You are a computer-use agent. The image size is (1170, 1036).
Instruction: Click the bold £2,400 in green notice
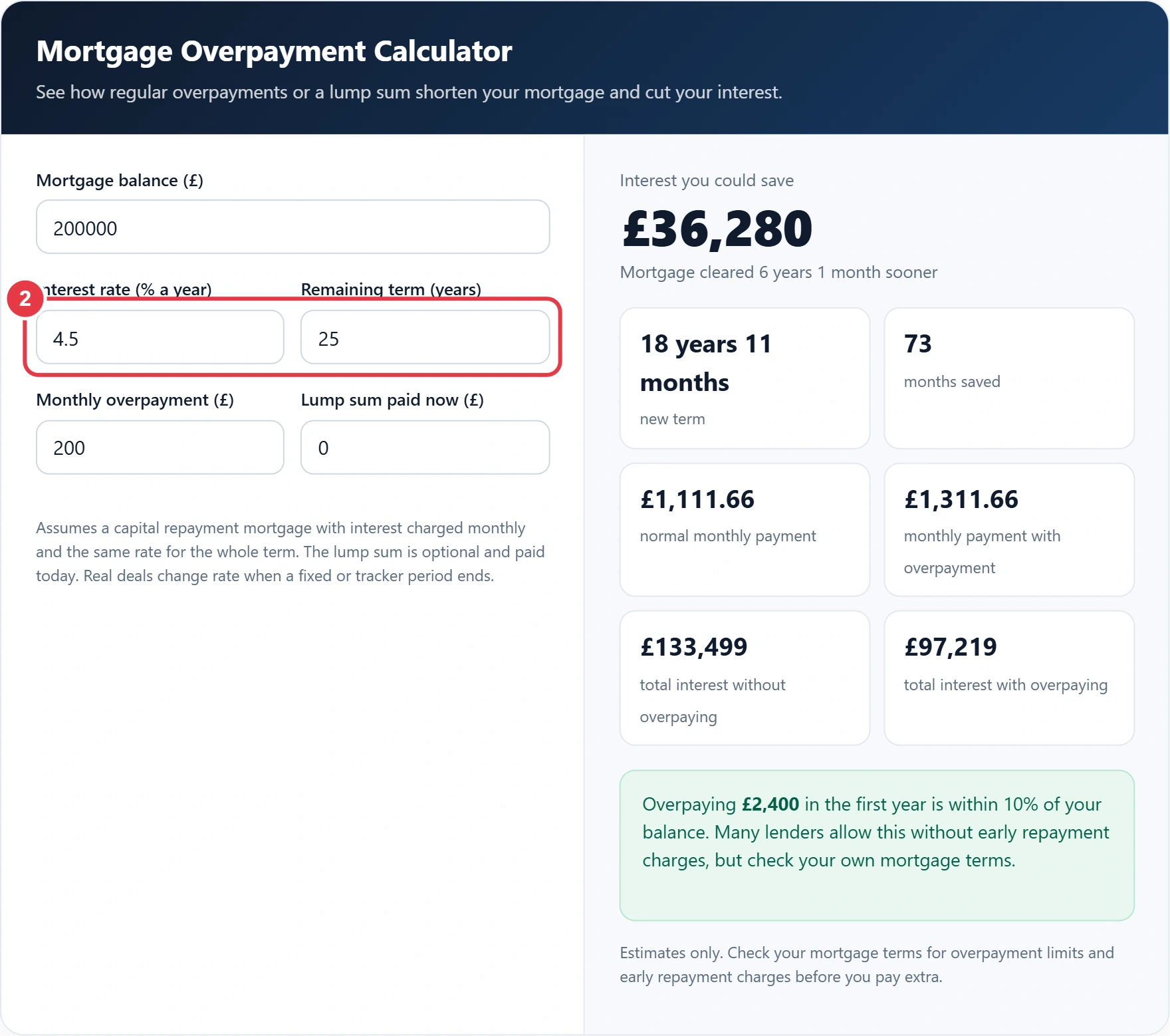click(770, 804)
